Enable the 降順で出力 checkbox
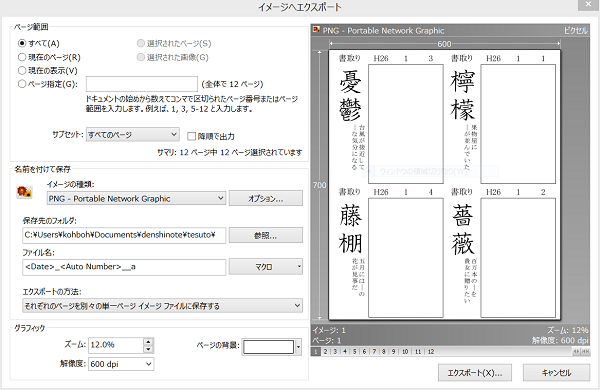Viewport: 600px width, 390px height. click(x=191, y=136)
